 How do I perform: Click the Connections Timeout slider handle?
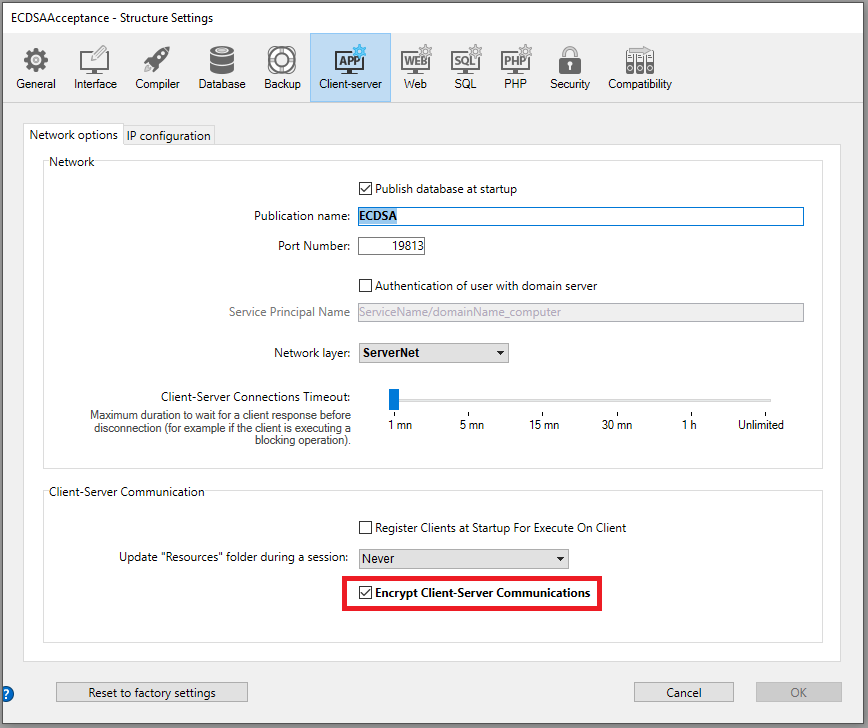(394, 399)
